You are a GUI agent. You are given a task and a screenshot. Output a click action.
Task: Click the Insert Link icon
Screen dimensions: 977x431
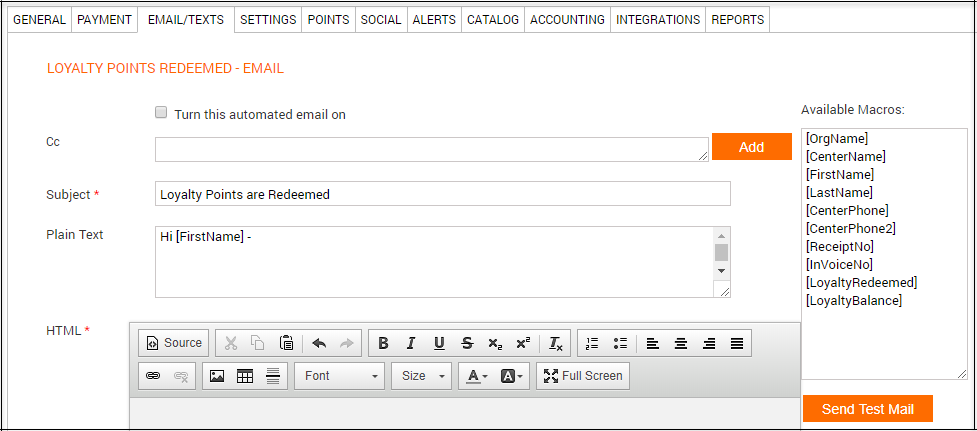pyautogui.click(x=153, y=376)
